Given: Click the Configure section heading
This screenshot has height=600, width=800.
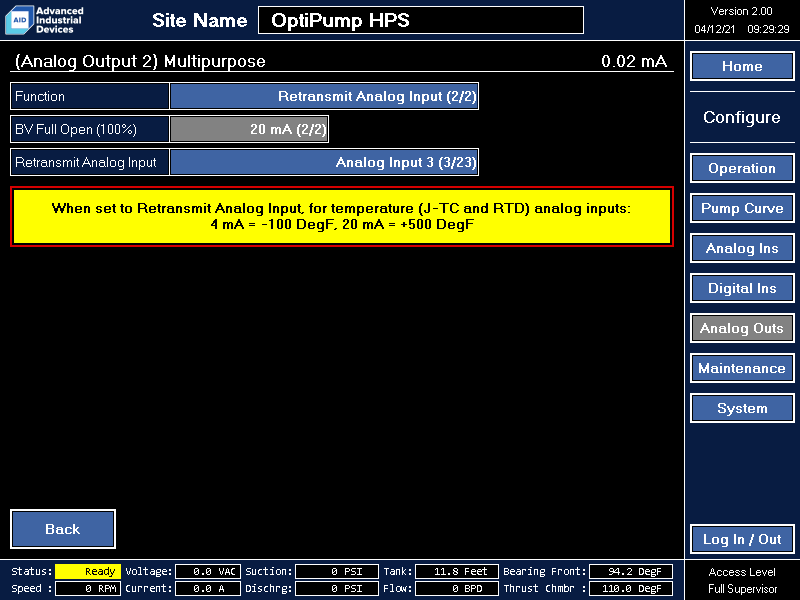Looking at the screenshot, I should [x=742, y=117].
